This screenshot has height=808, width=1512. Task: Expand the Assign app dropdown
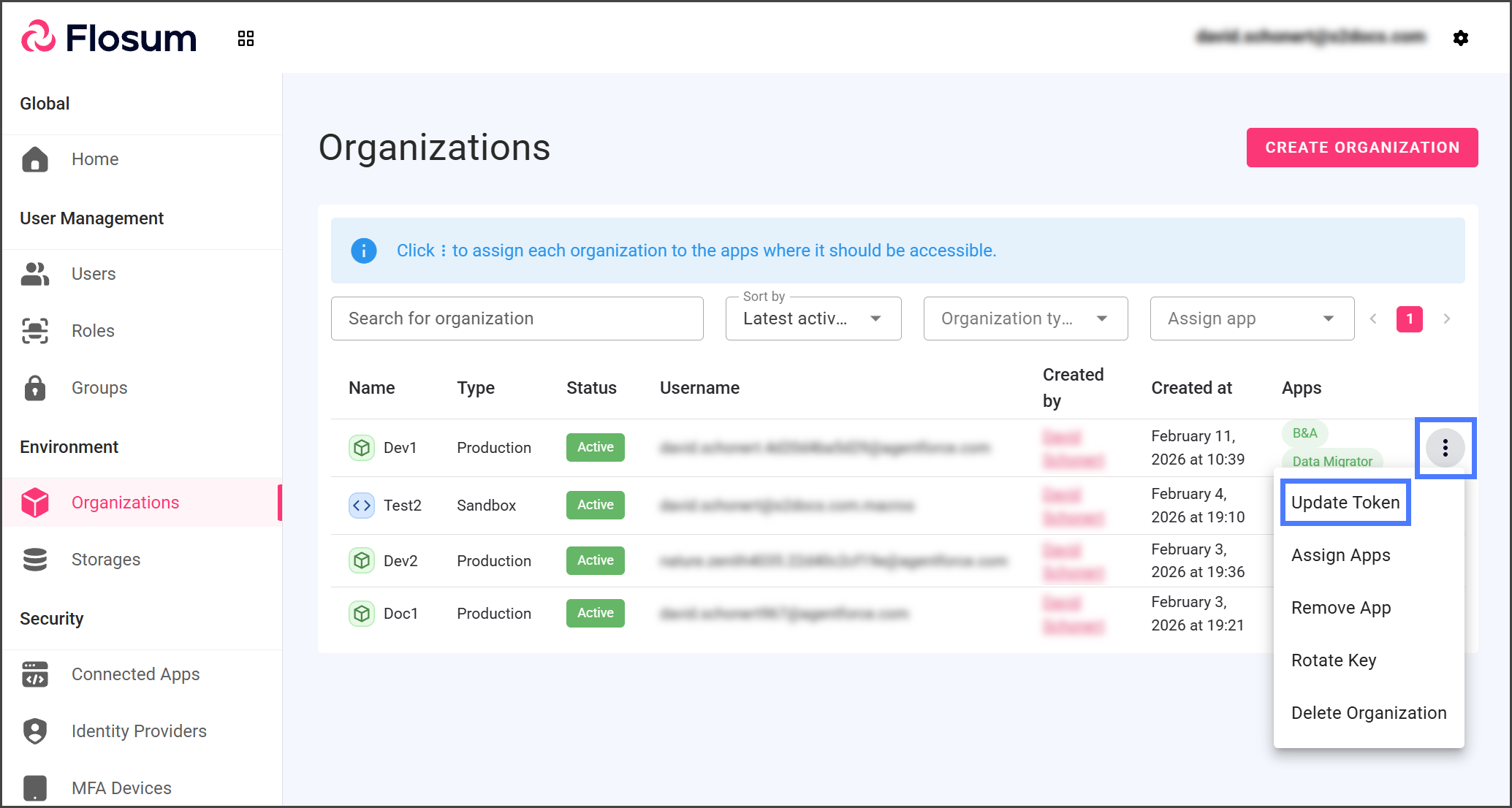(1251, 319)
